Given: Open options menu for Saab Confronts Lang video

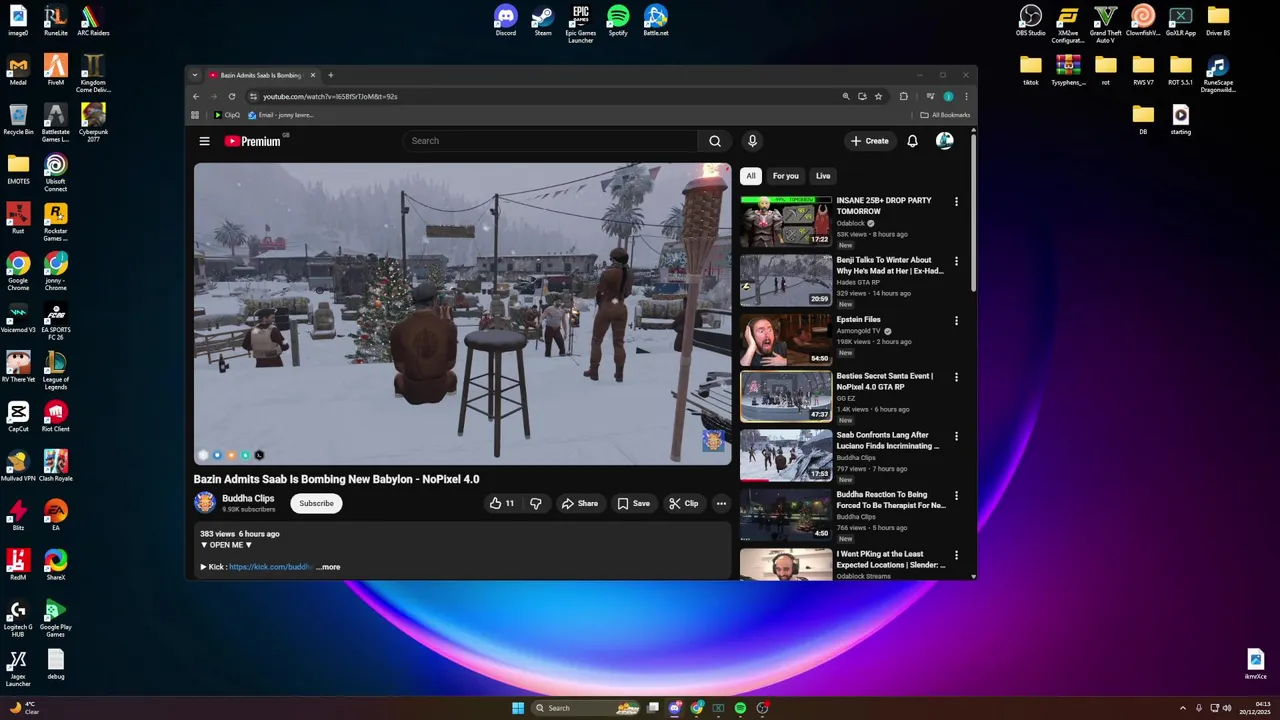Looking at the screenshot, I should (956, 436).
